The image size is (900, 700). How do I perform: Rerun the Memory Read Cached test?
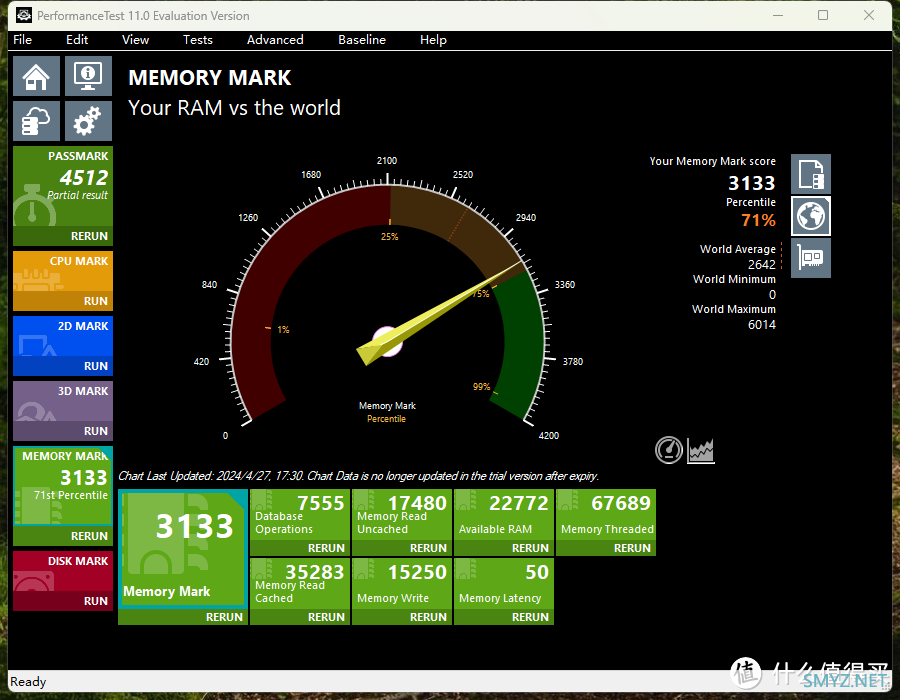click(x=300, y=617)
